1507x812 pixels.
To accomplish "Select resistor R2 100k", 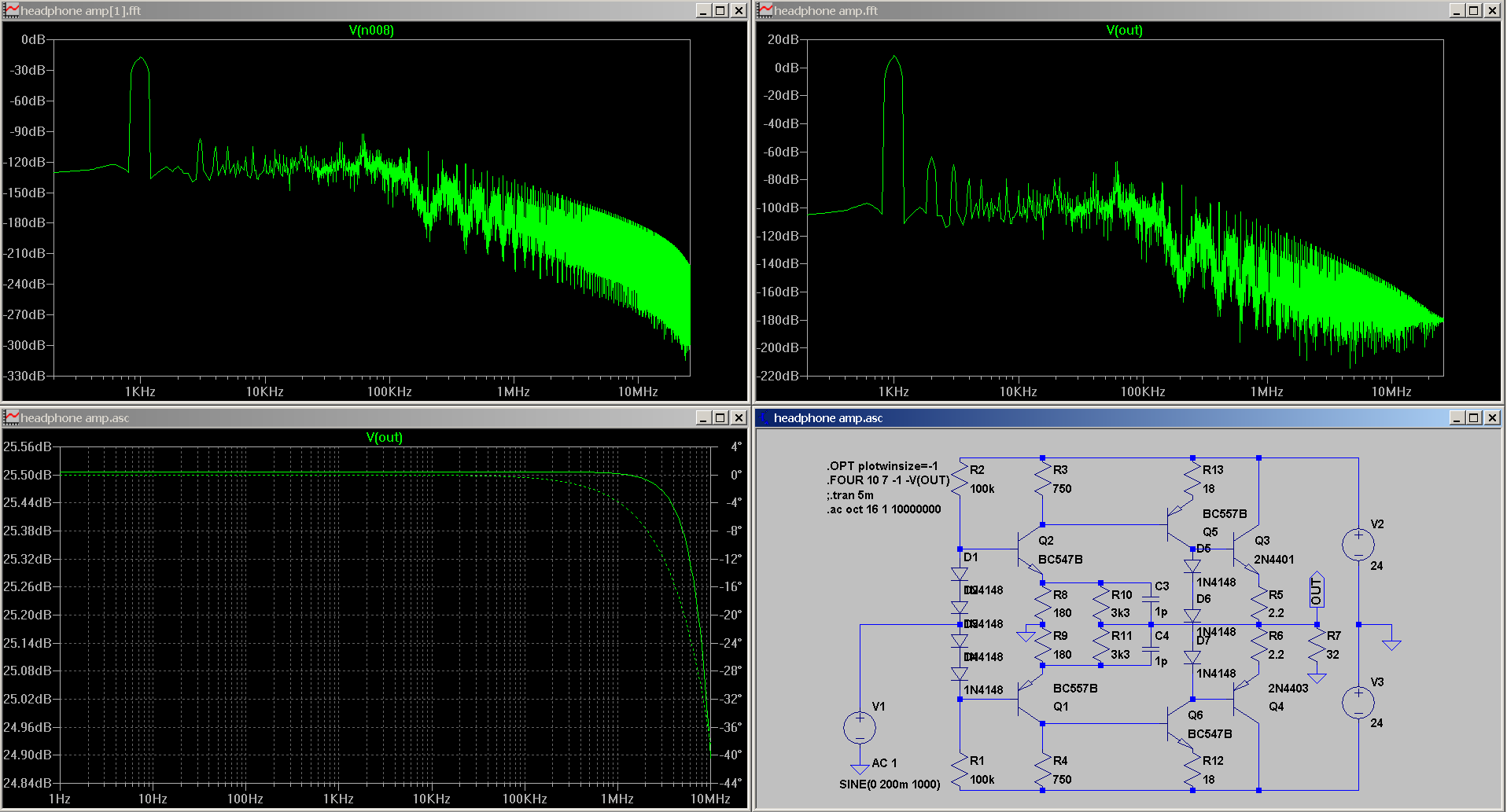I will tap(960, 479).
